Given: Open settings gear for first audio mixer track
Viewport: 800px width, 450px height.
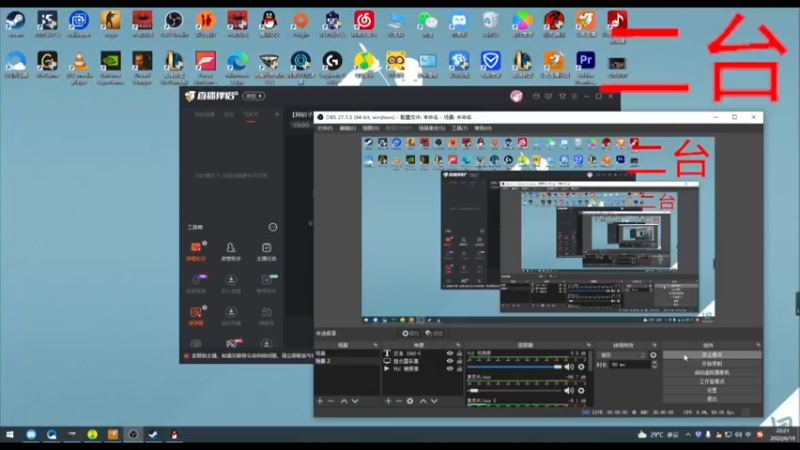Looking at the screenshot, I should click(581, 367).
